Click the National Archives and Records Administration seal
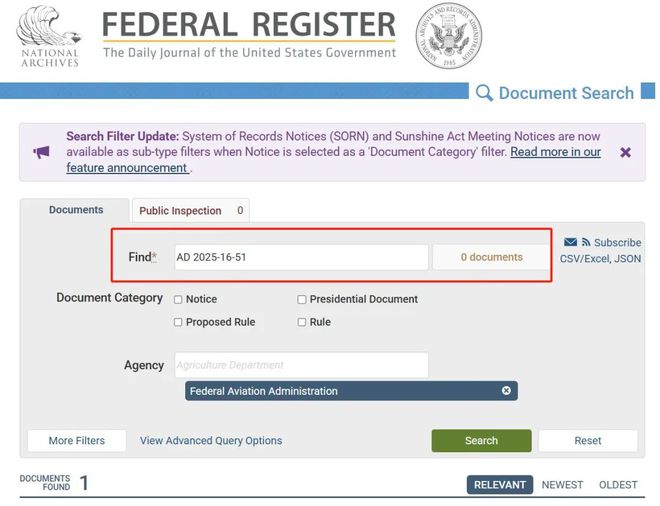The height and width of the screenshot is (506, 660). (448, 36)
